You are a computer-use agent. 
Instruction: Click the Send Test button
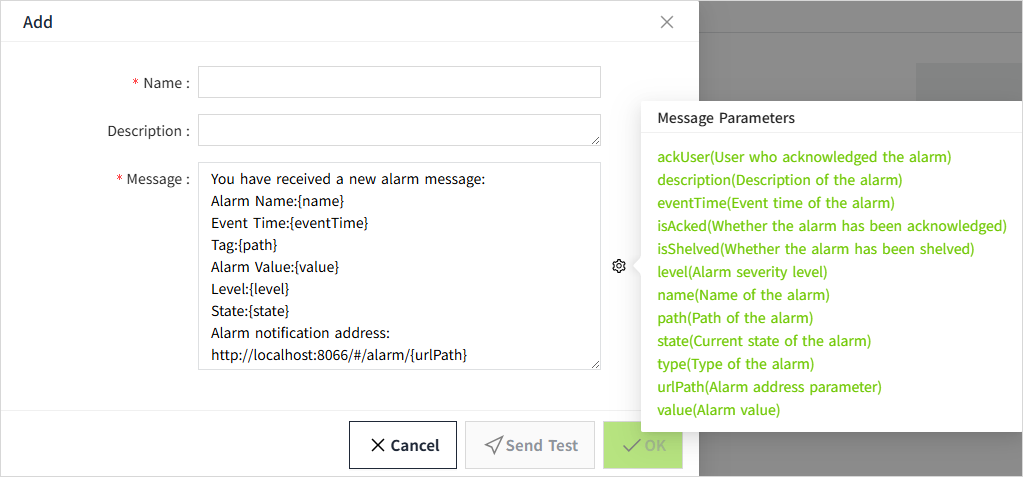(x=530, y=445)
